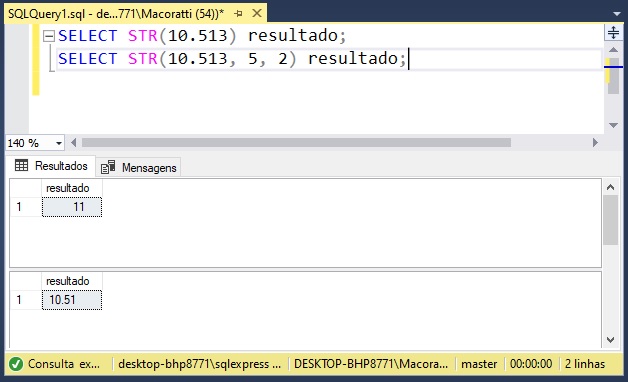Viewport: 628px width, 382px height.
Task: Open the active documents dropdown arrow
Action: pyautogui.click(x=617, y=14)
